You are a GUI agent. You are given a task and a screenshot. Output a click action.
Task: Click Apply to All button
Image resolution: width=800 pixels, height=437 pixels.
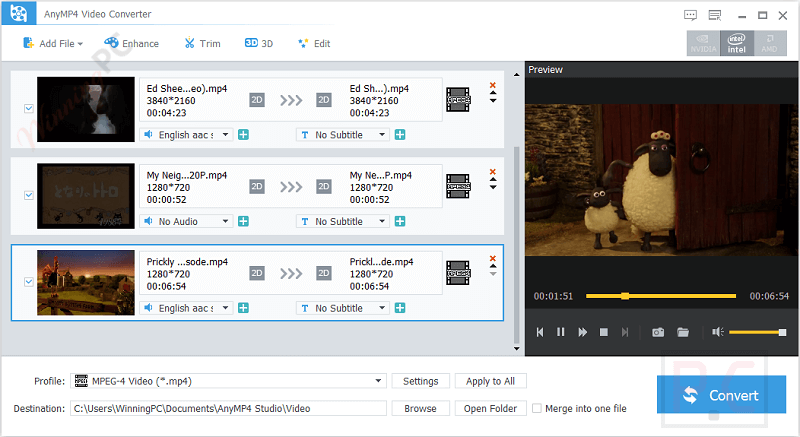point(490,381)
